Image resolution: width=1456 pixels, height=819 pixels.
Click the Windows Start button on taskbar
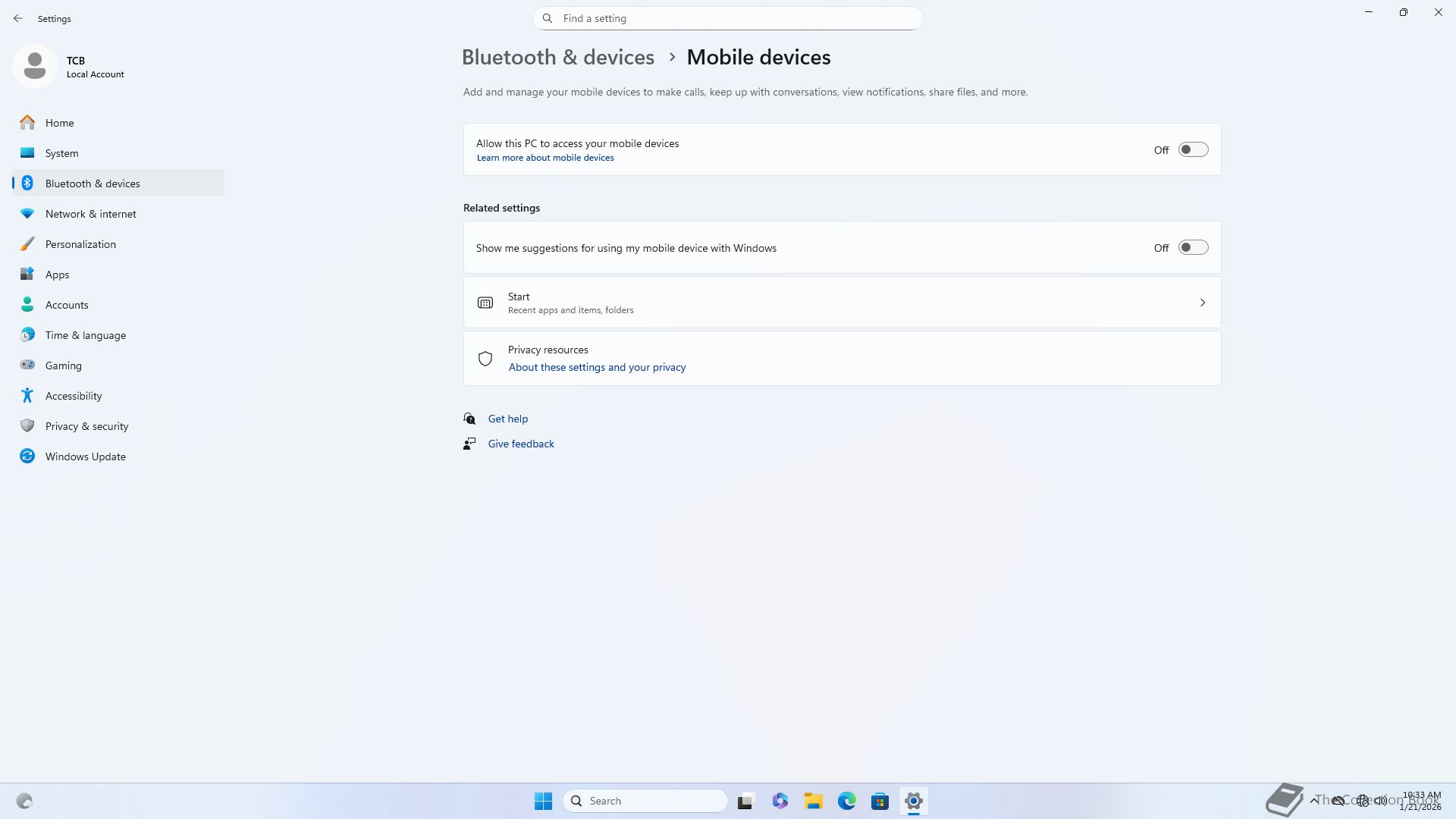[x=543, y=801]
